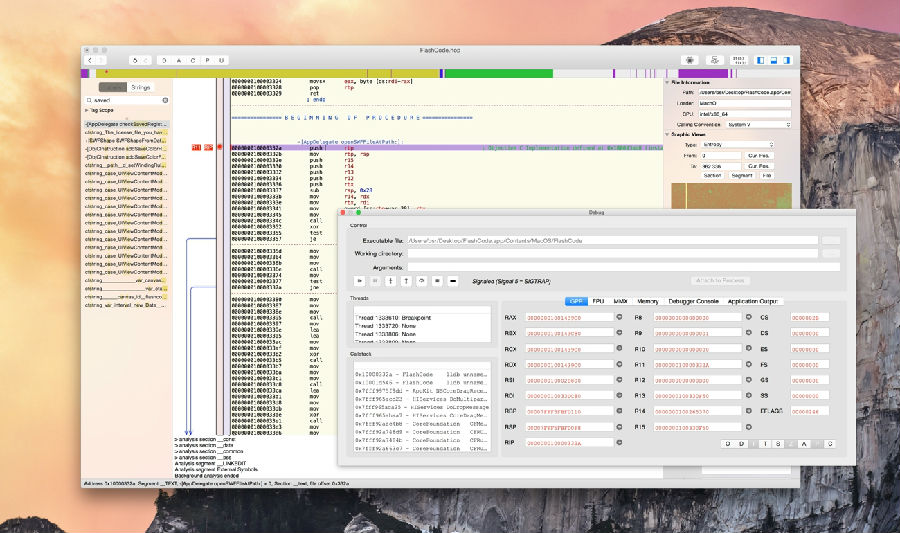
Task: Click the back navigation arrow in toolbar
Action: (90, 61)
